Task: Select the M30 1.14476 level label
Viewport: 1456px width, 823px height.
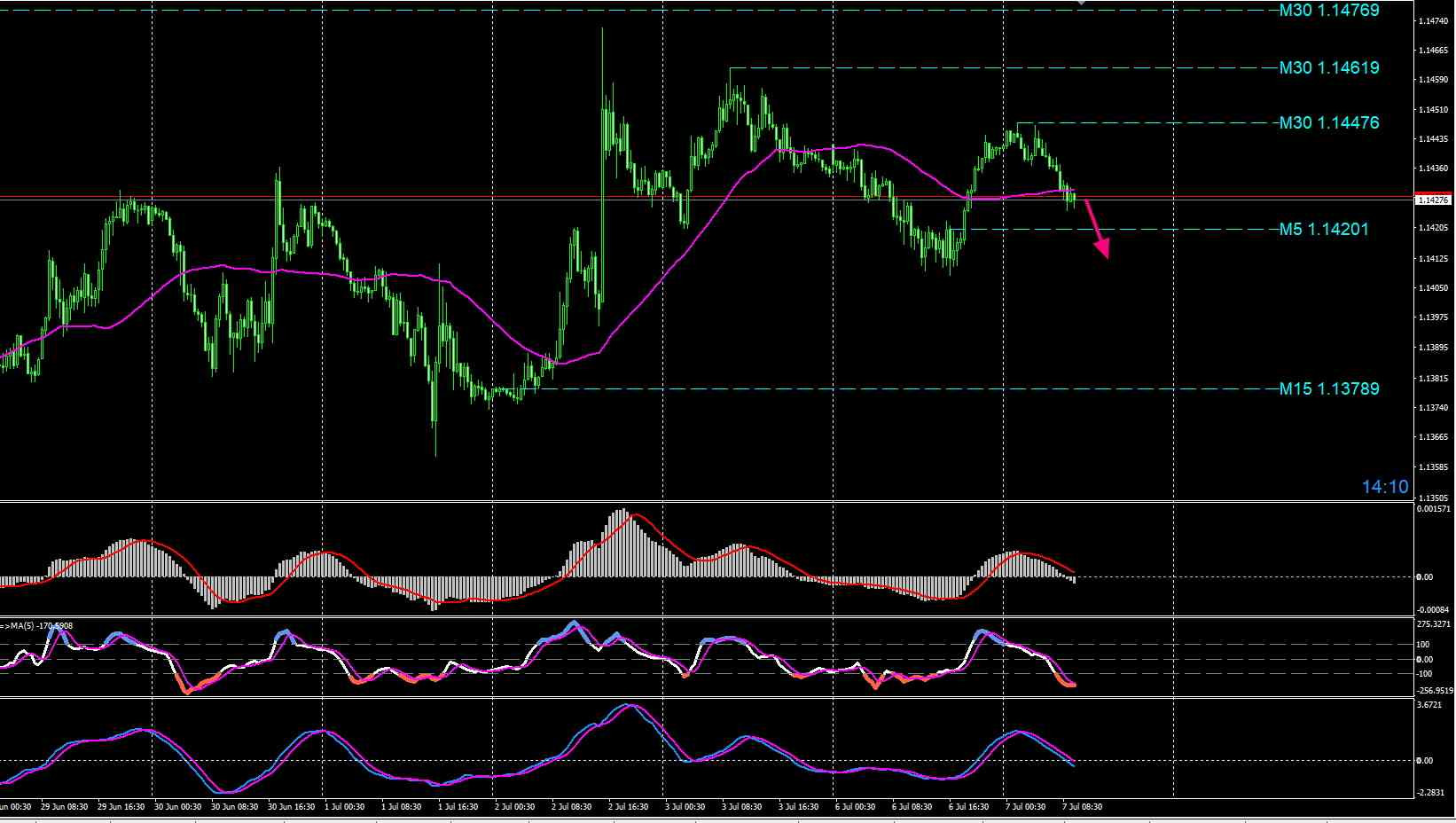Action: tap(1328, 122)
